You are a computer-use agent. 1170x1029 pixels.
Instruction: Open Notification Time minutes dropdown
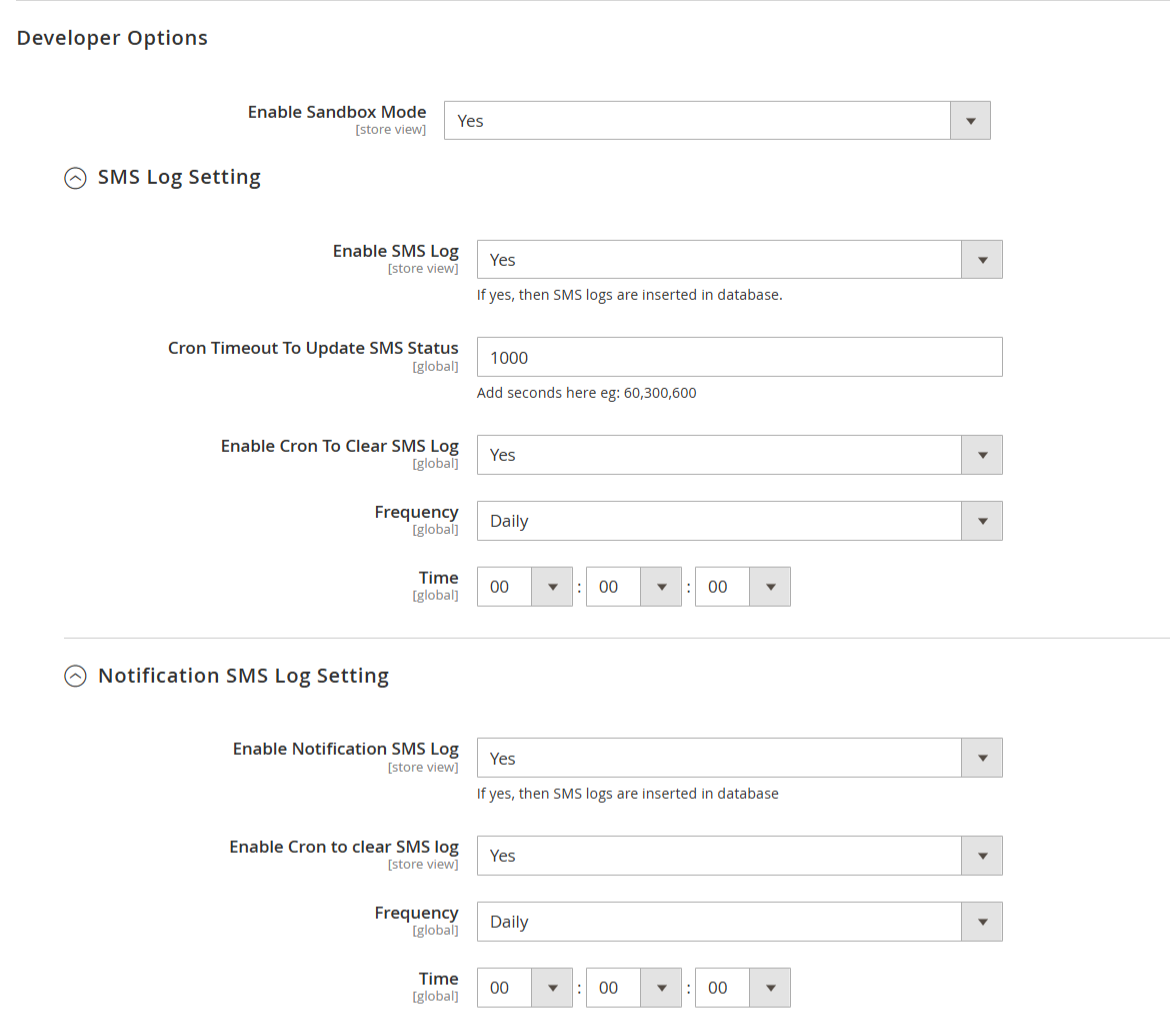(634, 988)
